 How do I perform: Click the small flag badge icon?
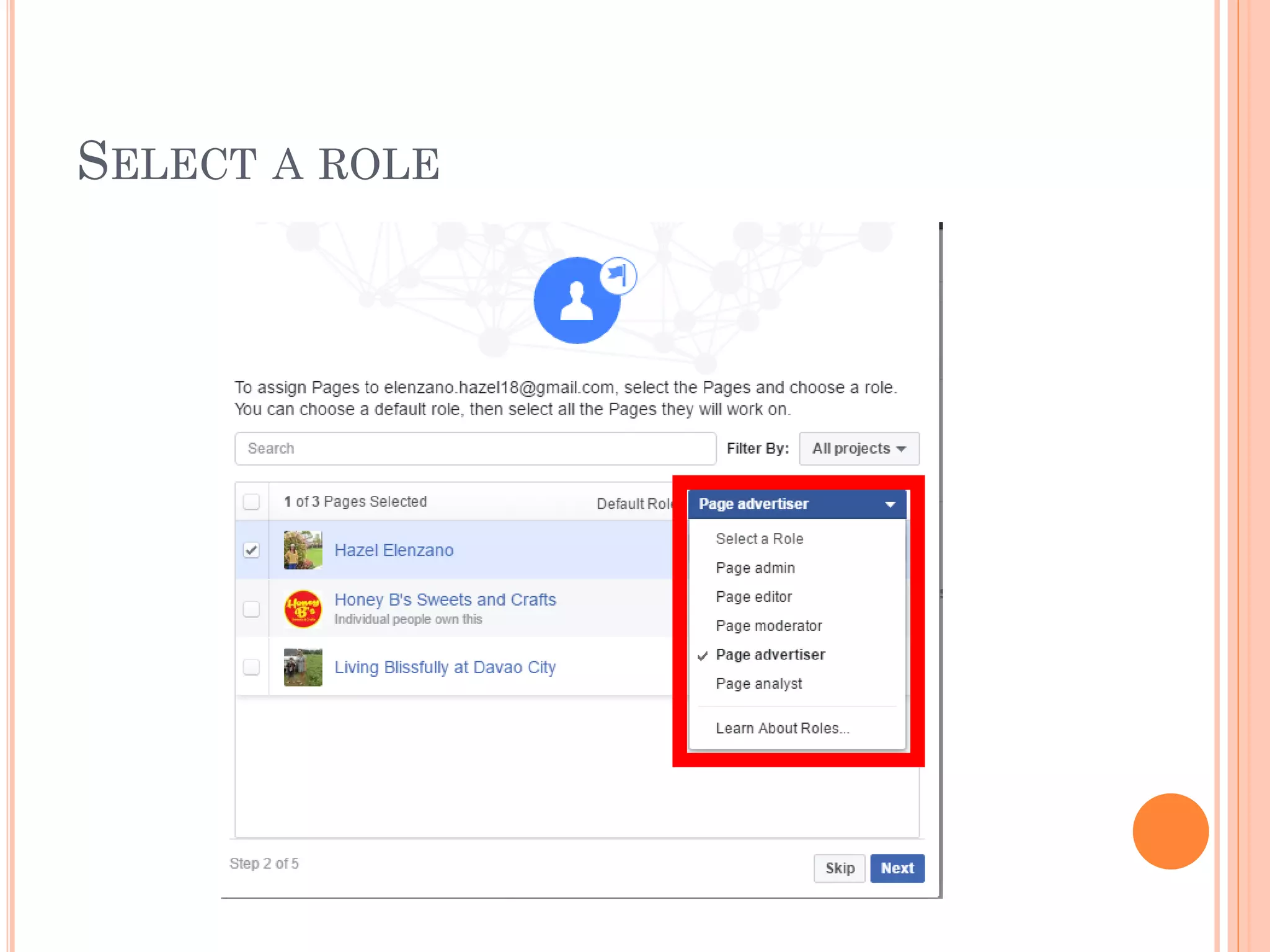coord(618,275)
